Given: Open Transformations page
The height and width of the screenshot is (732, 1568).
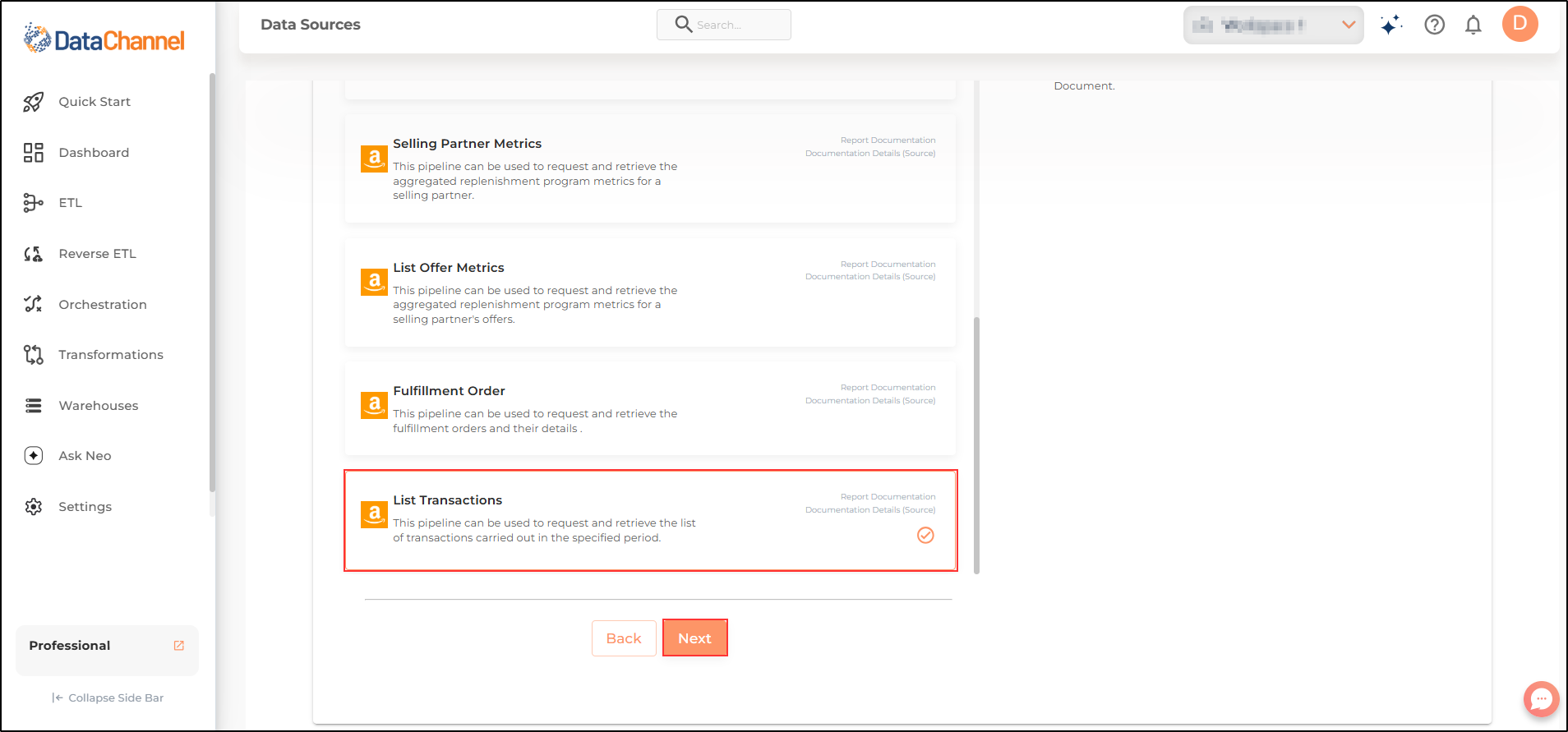Looking at the screenshot, I should click(x=111, y=355).
